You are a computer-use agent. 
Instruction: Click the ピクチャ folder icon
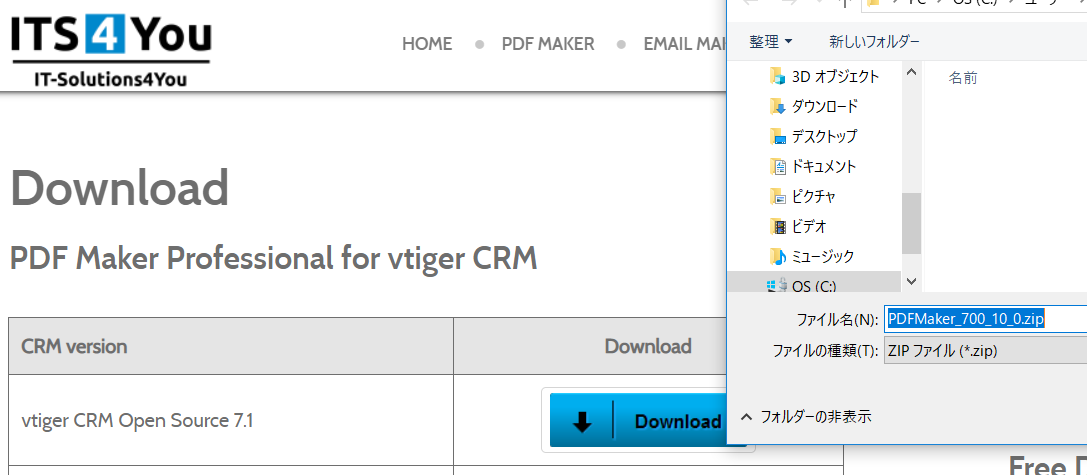[x=777, y=196]
